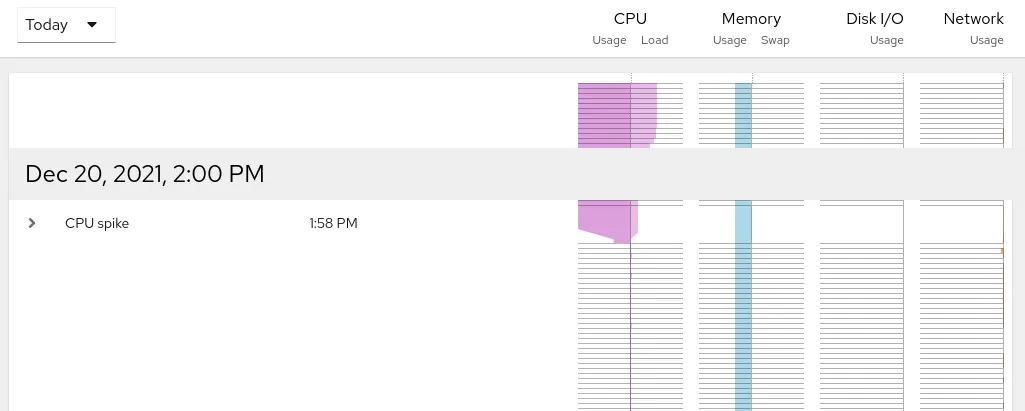Click the Swap label under Memory

click(x=775, y=40)
